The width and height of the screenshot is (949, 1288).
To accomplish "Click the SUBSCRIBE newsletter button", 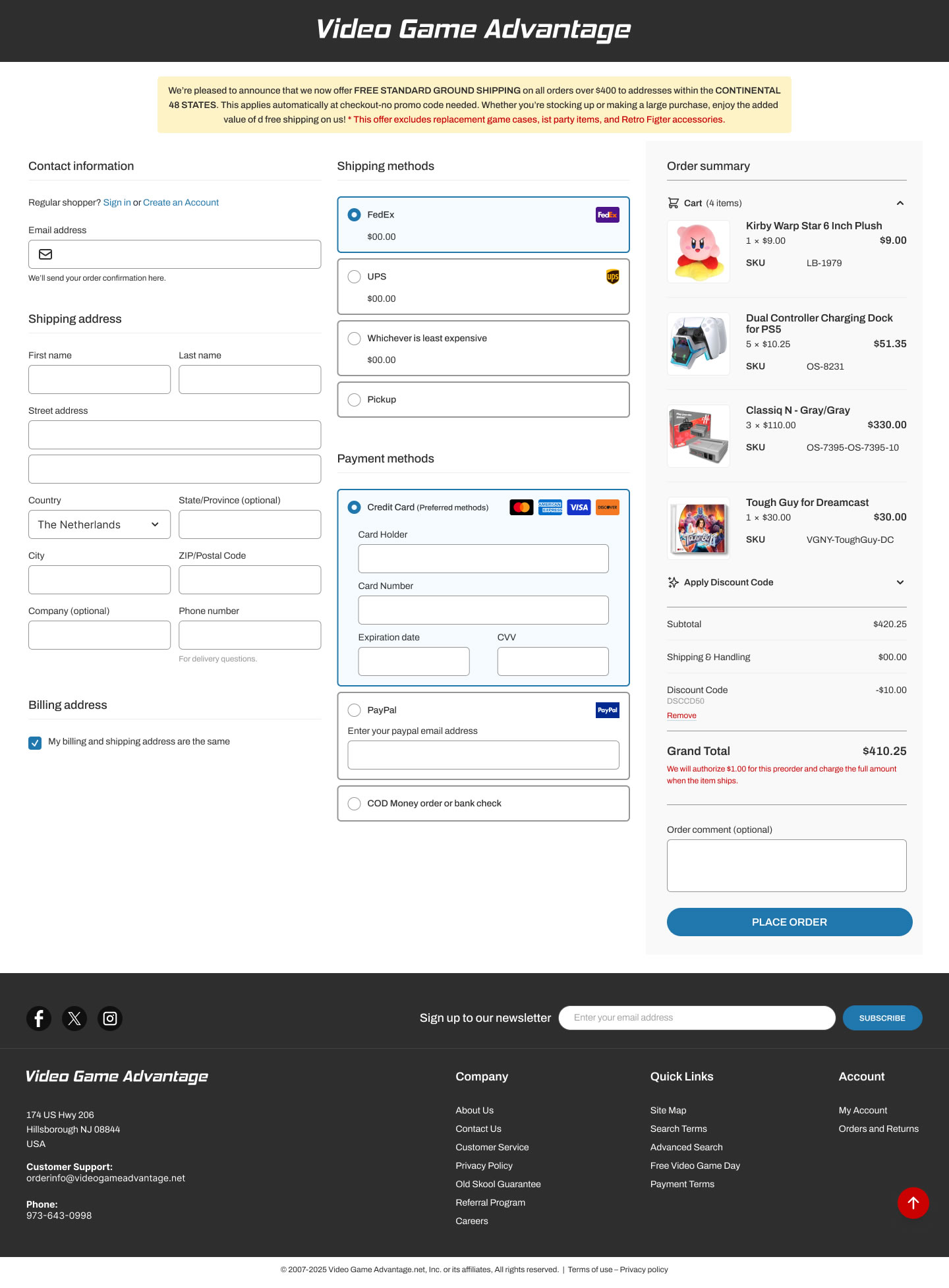I will [882, 1018].
